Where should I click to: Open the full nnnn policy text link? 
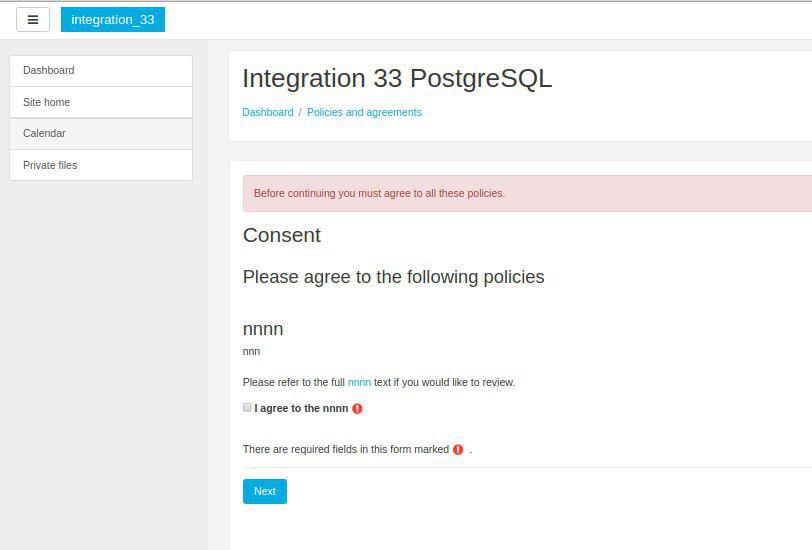tap(359, 383)
